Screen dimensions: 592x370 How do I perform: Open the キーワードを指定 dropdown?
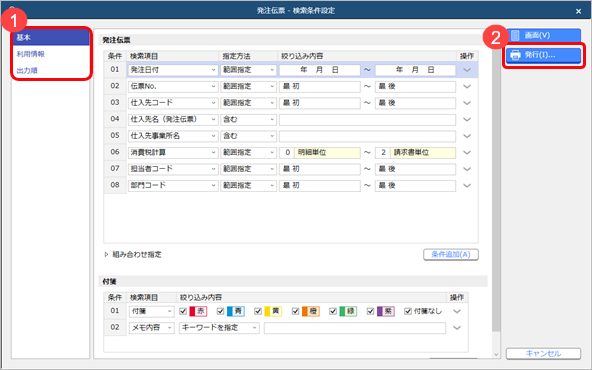pos(219,328)
